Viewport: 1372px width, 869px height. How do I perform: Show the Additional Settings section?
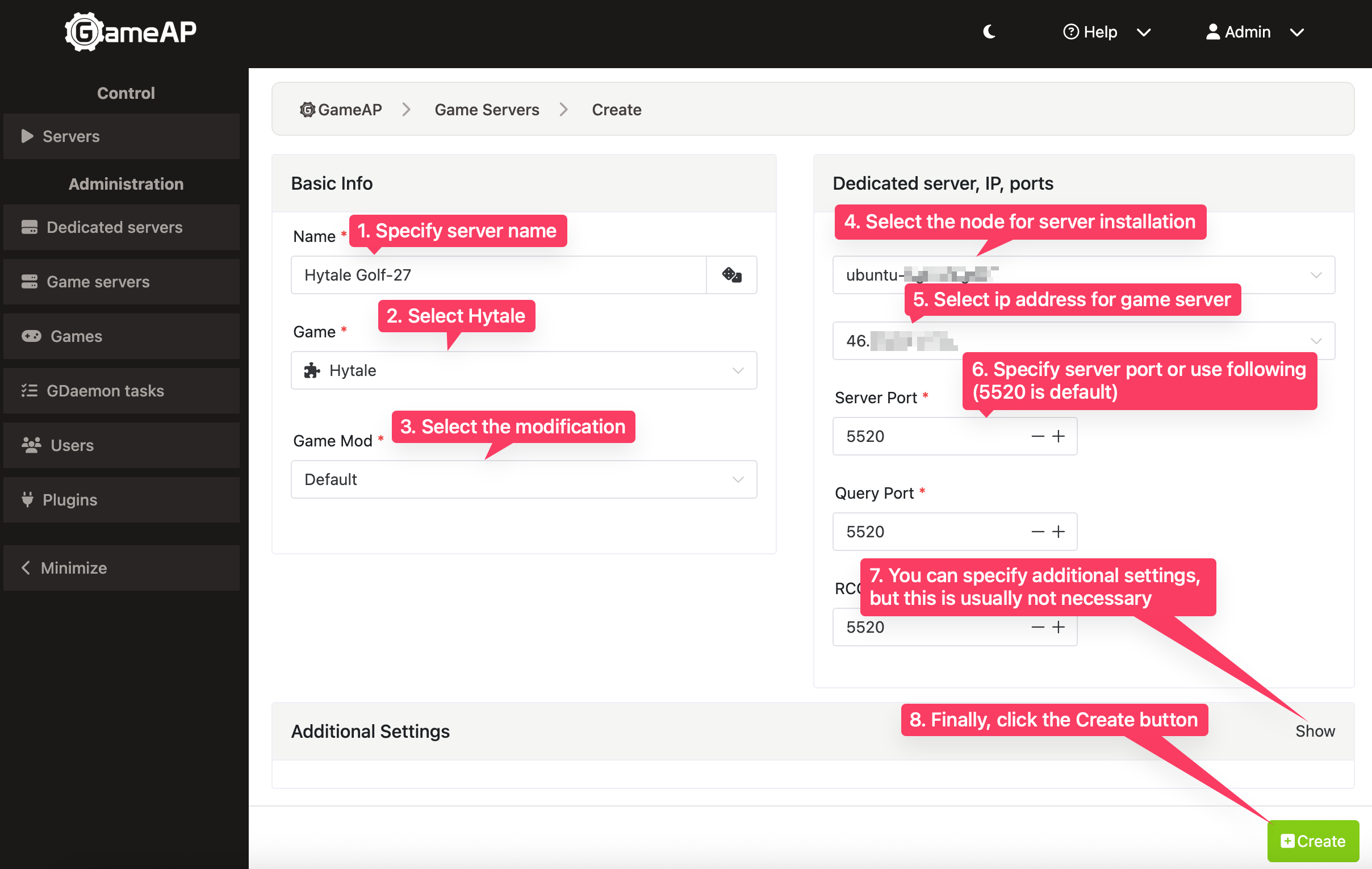click(1315, 731)
